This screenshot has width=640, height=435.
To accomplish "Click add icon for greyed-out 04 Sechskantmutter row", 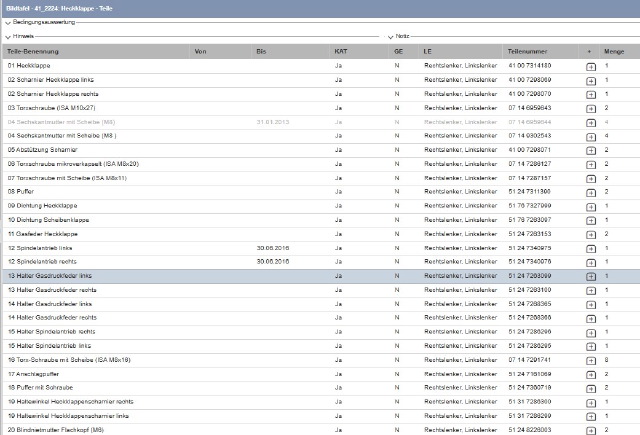I will pos(591,123).
